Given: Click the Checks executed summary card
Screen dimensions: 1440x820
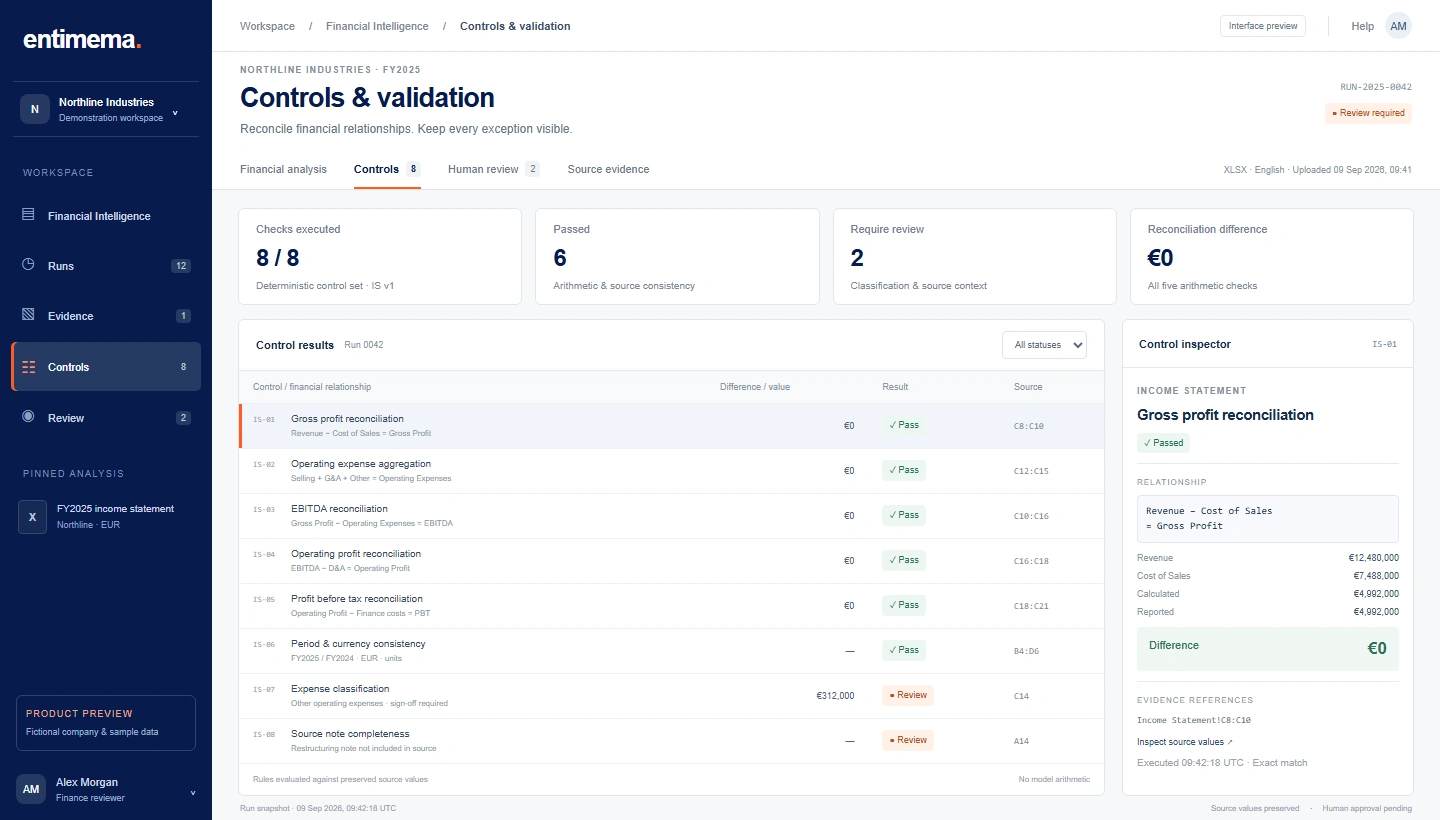Looking at the screenshot, I should [x=380, y=256].
